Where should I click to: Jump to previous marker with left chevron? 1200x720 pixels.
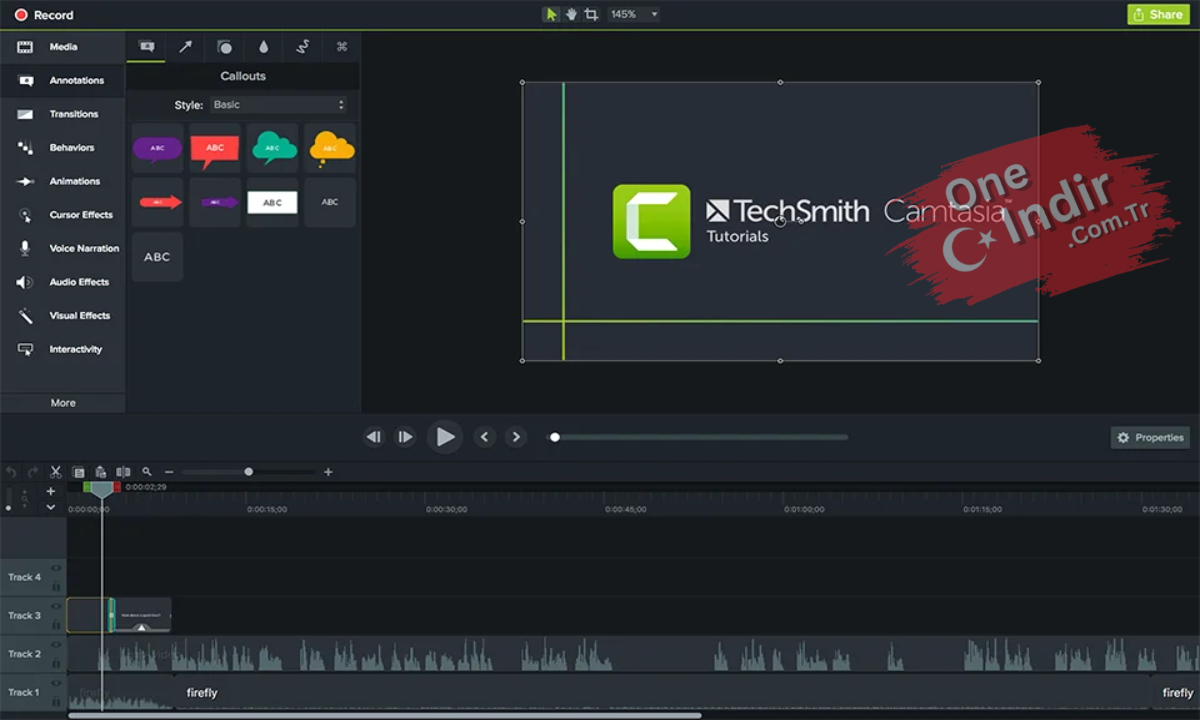pyautogui.click(x=485, y=437)
